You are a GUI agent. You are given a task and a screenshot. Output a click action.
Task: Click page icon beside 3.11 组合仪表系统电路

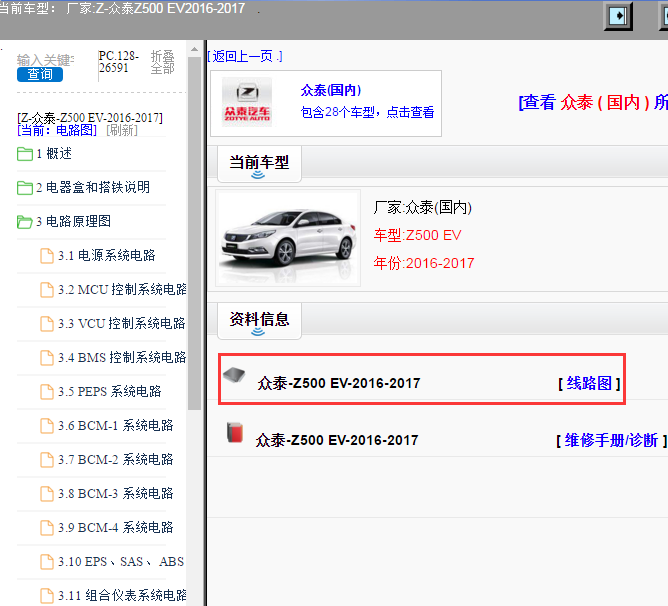pos(47,596)
